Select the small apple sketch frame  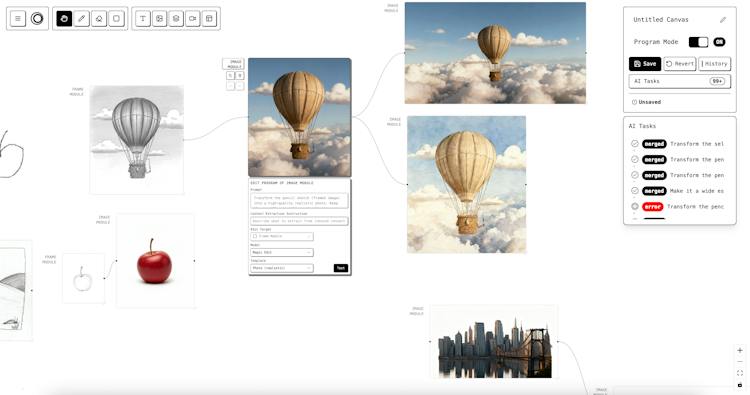tap(83, 278)
